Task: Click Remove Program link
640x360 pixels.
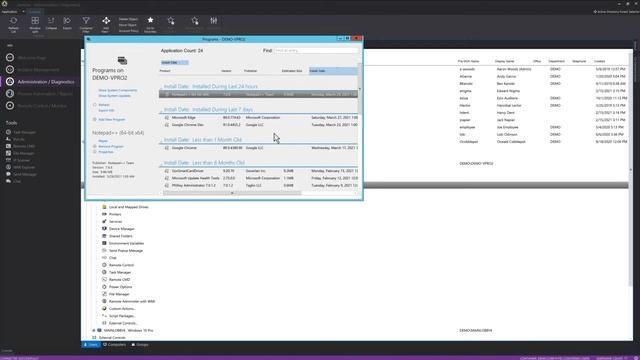Action: point(111,147)
